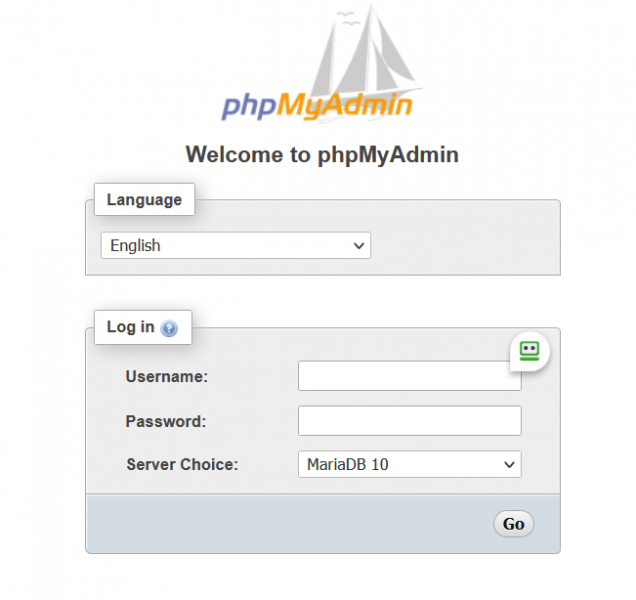Click the Server Choice label text
The image size is (636, 600).
tap(182, 465)
